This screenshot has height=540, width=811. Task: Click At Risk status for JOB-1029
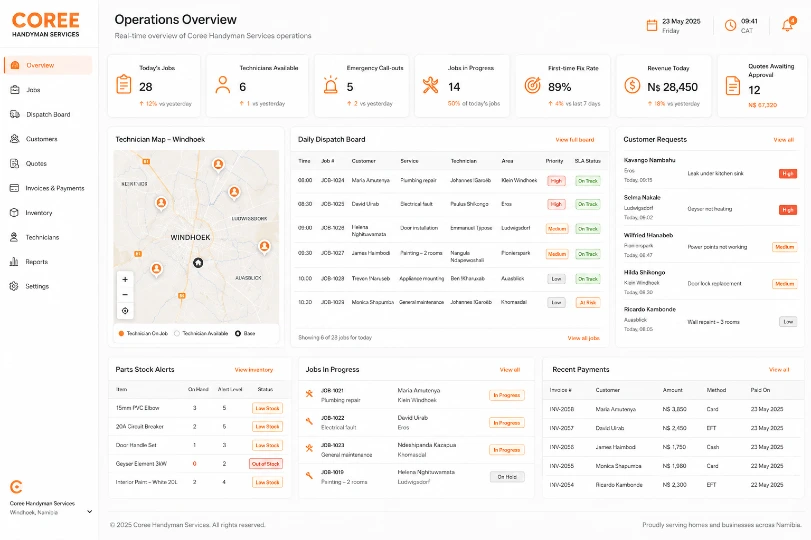coord(588,303)
